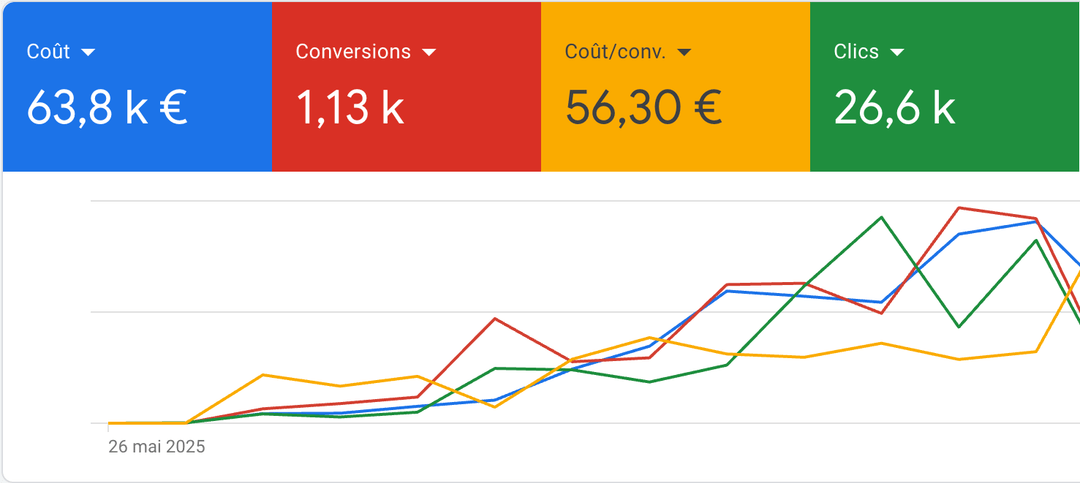Screen dimensions: 1080x483
Task: Click the highest peak of the green line
Action: (x=881, y=217)
